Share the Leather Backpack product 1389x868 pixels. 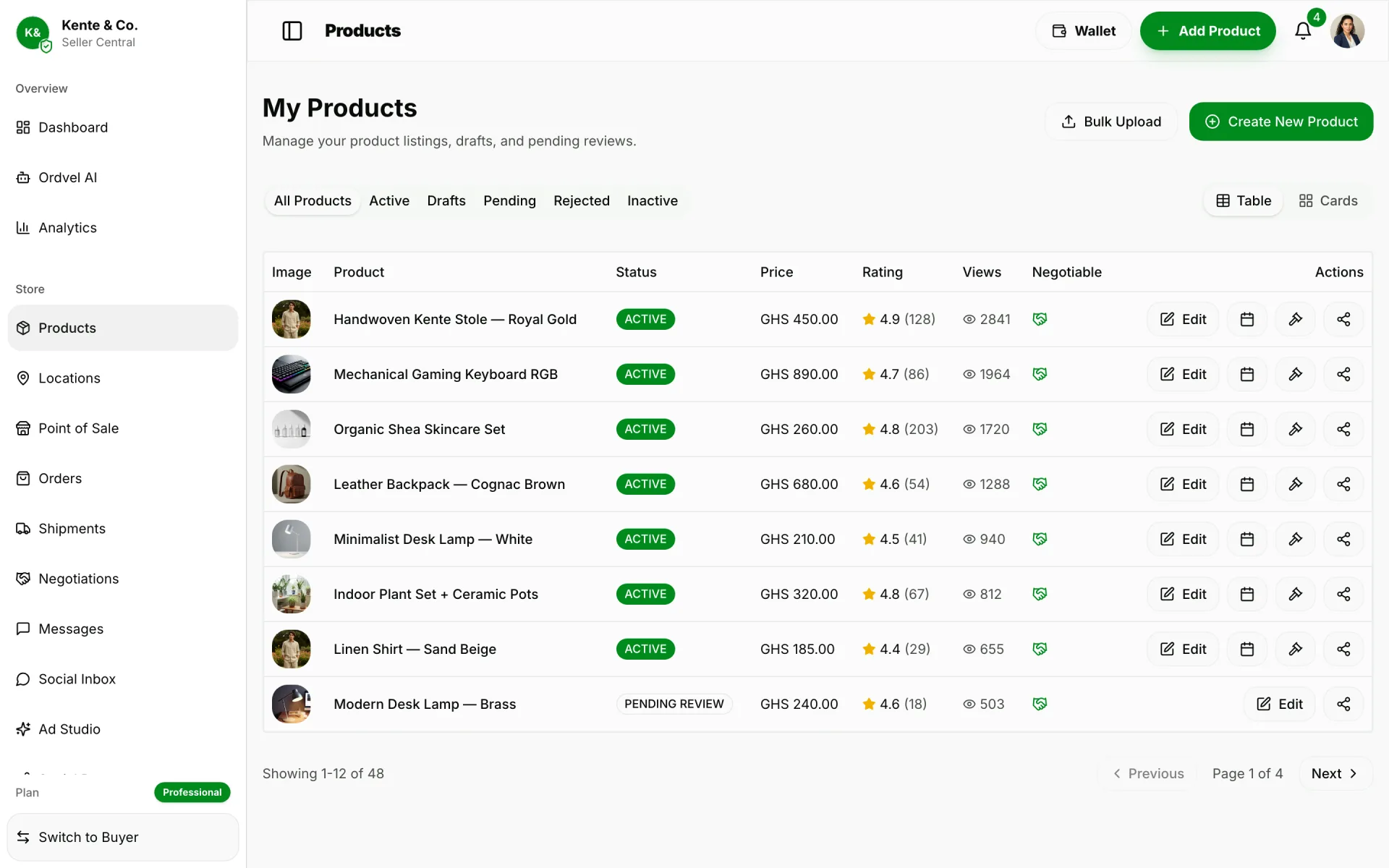pos(1343,484)
